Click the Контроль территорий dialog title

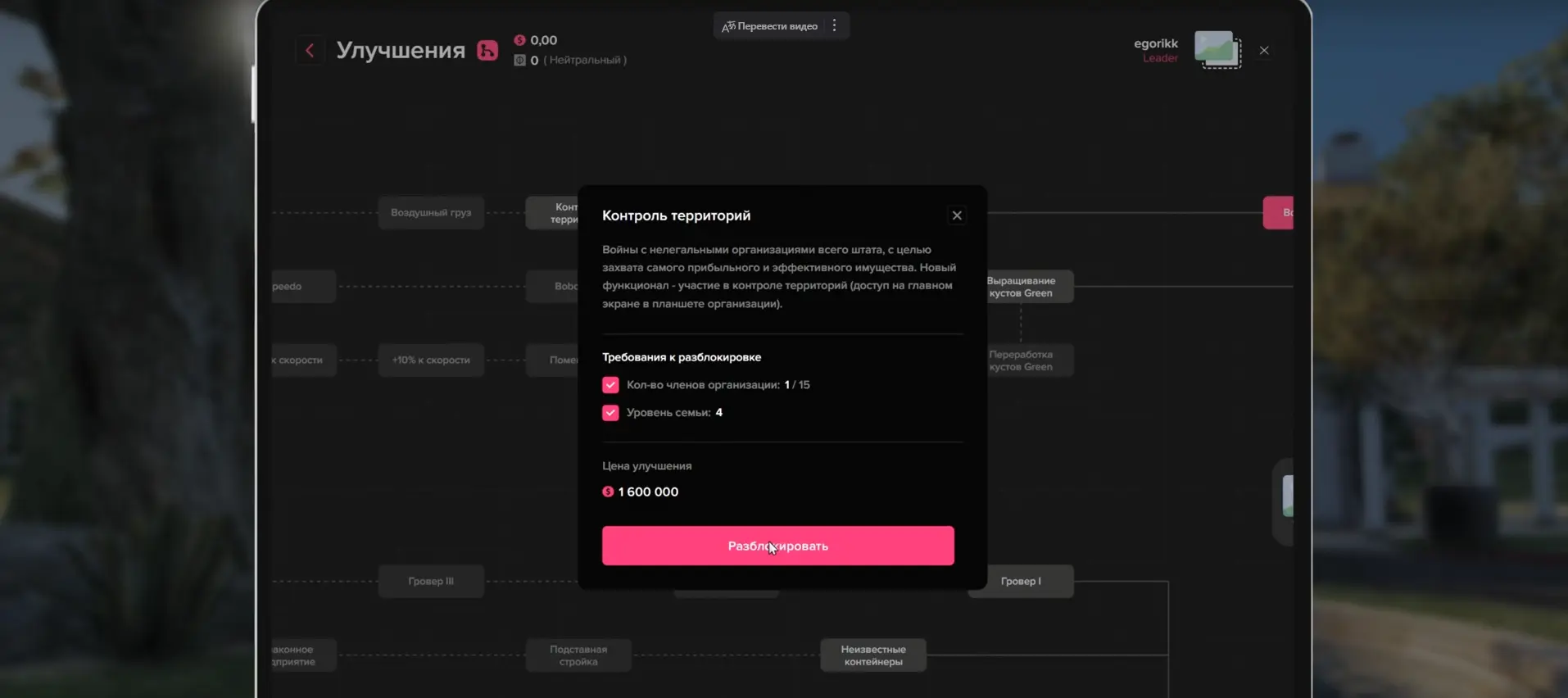(677, 215)
